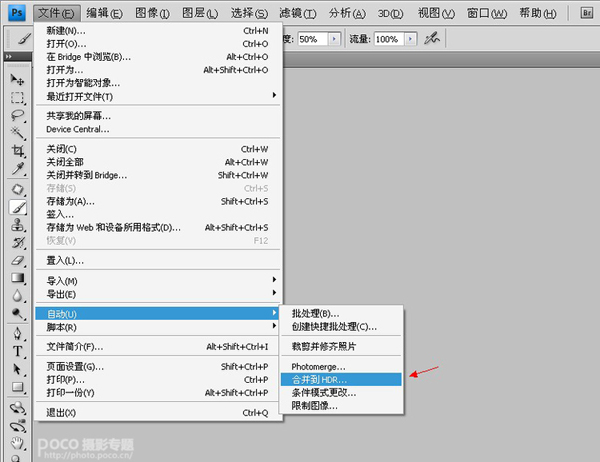Expand 最近打开文件(T) submenu
This screenshot has height=462, width=600.
click(x=158, y=96)
